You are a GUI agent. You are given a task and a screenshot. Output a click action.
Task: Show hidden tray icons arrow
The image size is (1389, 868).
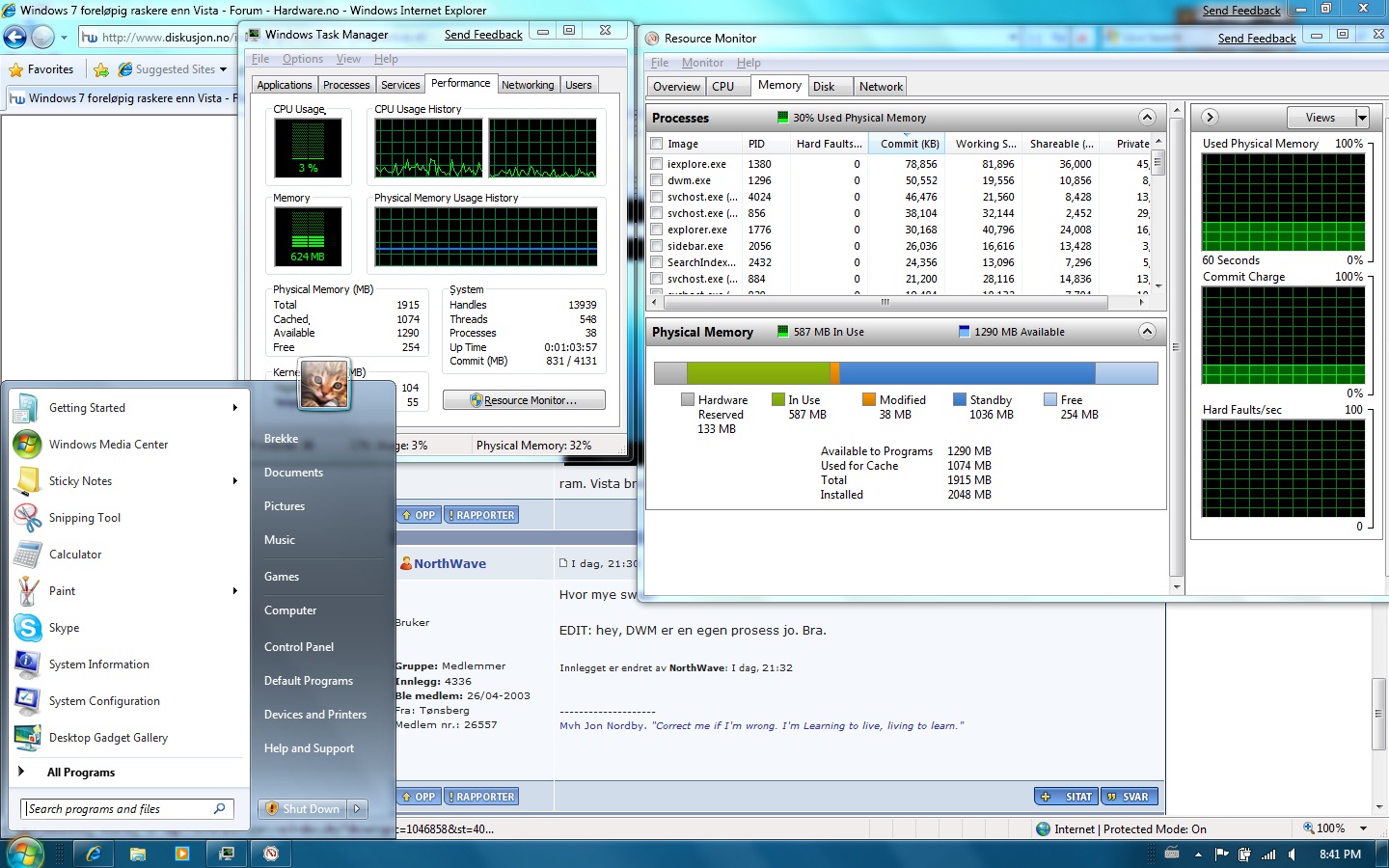1198,854
